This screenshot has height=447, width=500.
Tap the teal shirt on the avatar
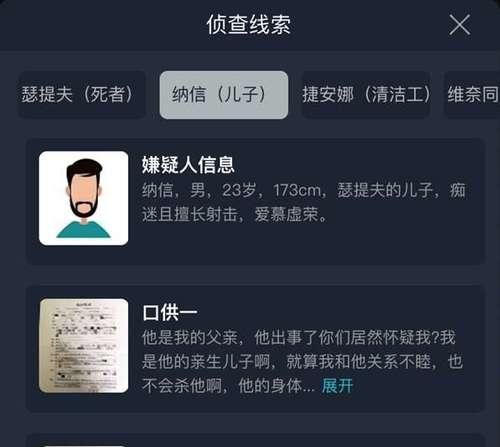(x=83, y=229)
